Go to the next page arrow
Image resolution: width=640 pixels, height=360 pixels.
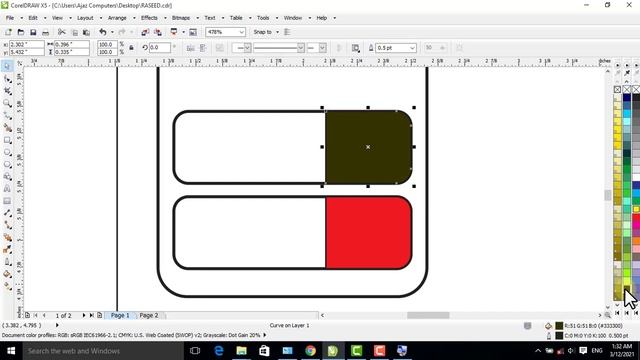pyautogui.click(x=84, y=316)
